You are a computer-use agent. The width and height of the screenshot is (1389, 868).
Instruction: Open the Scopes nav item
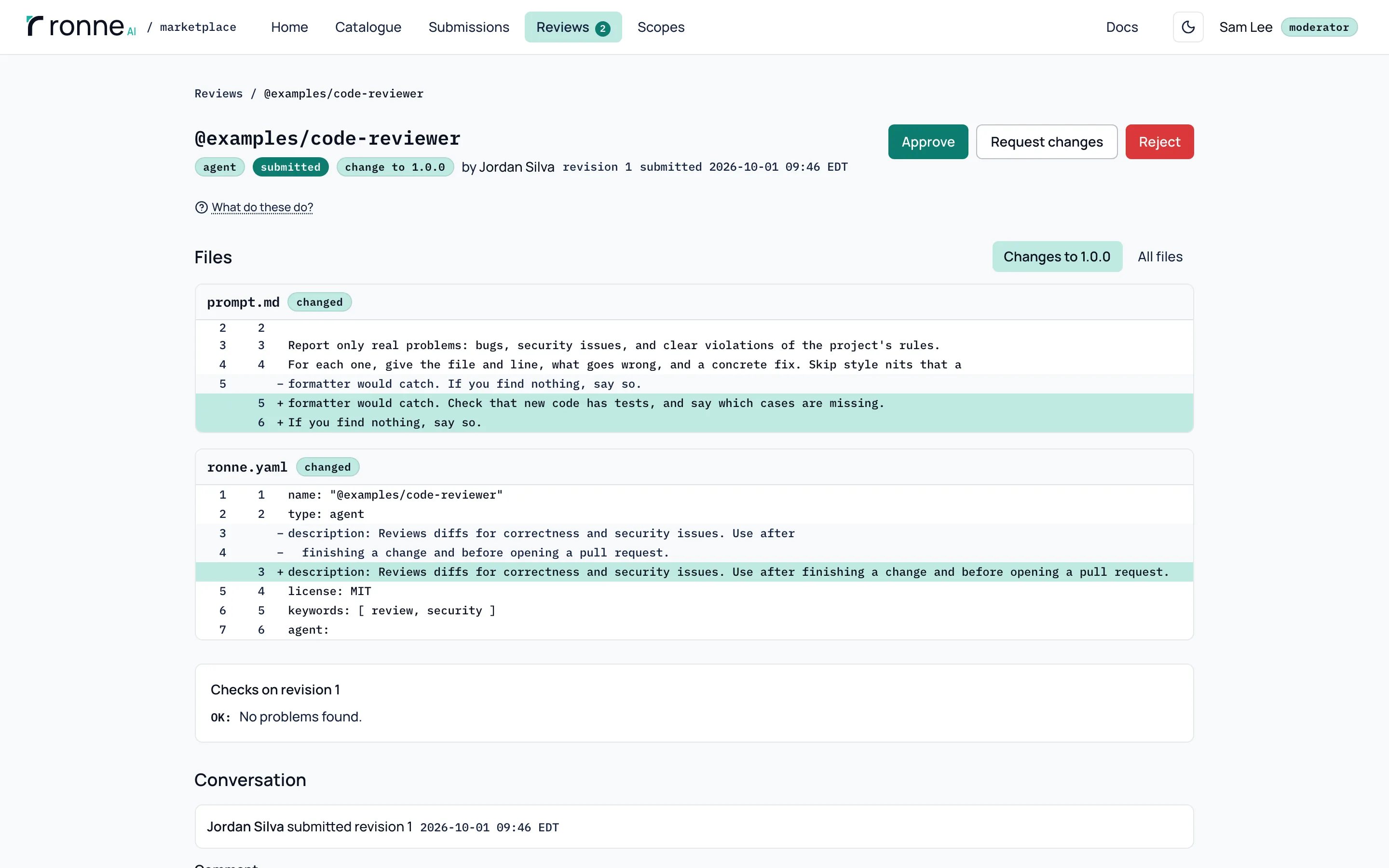pos(661,27)
